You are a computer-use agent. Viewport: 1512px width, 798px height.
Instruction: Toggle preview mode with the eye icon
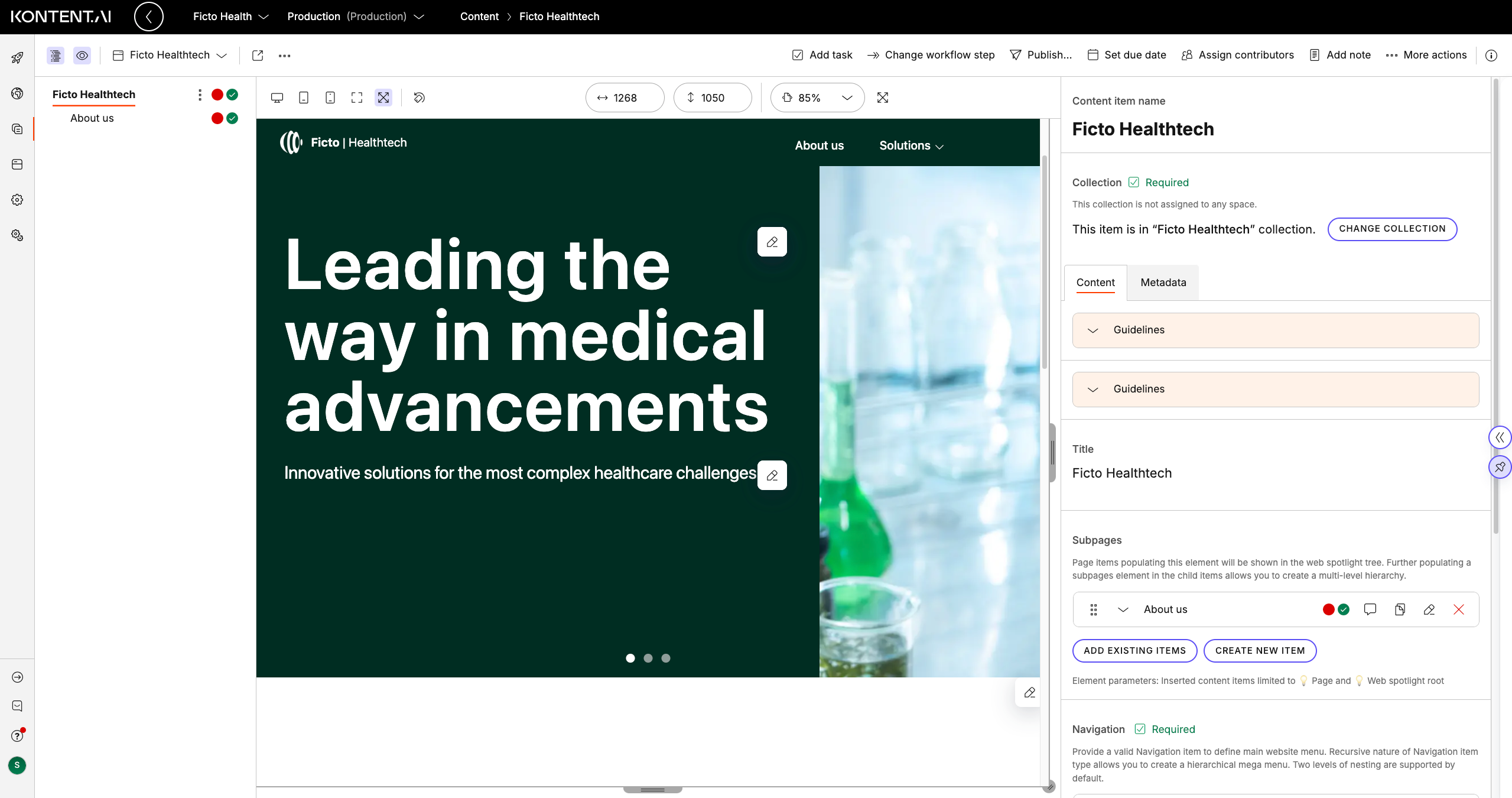point(82,56)
